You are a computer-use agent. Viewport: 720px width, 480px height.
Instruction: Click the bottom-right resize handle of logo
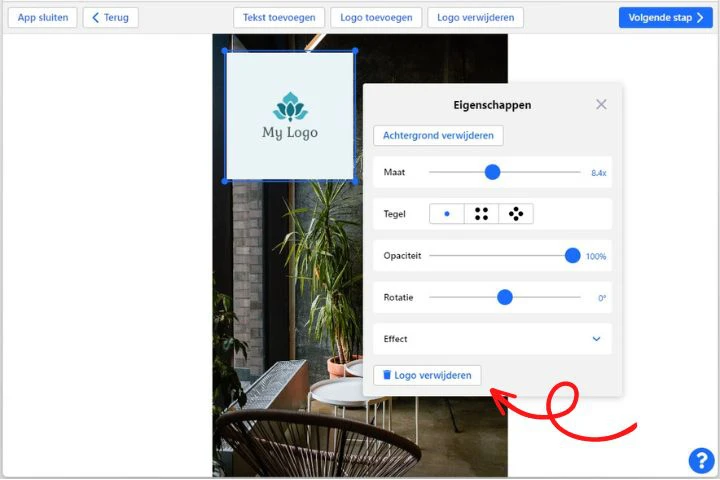[x=355, y=181]
